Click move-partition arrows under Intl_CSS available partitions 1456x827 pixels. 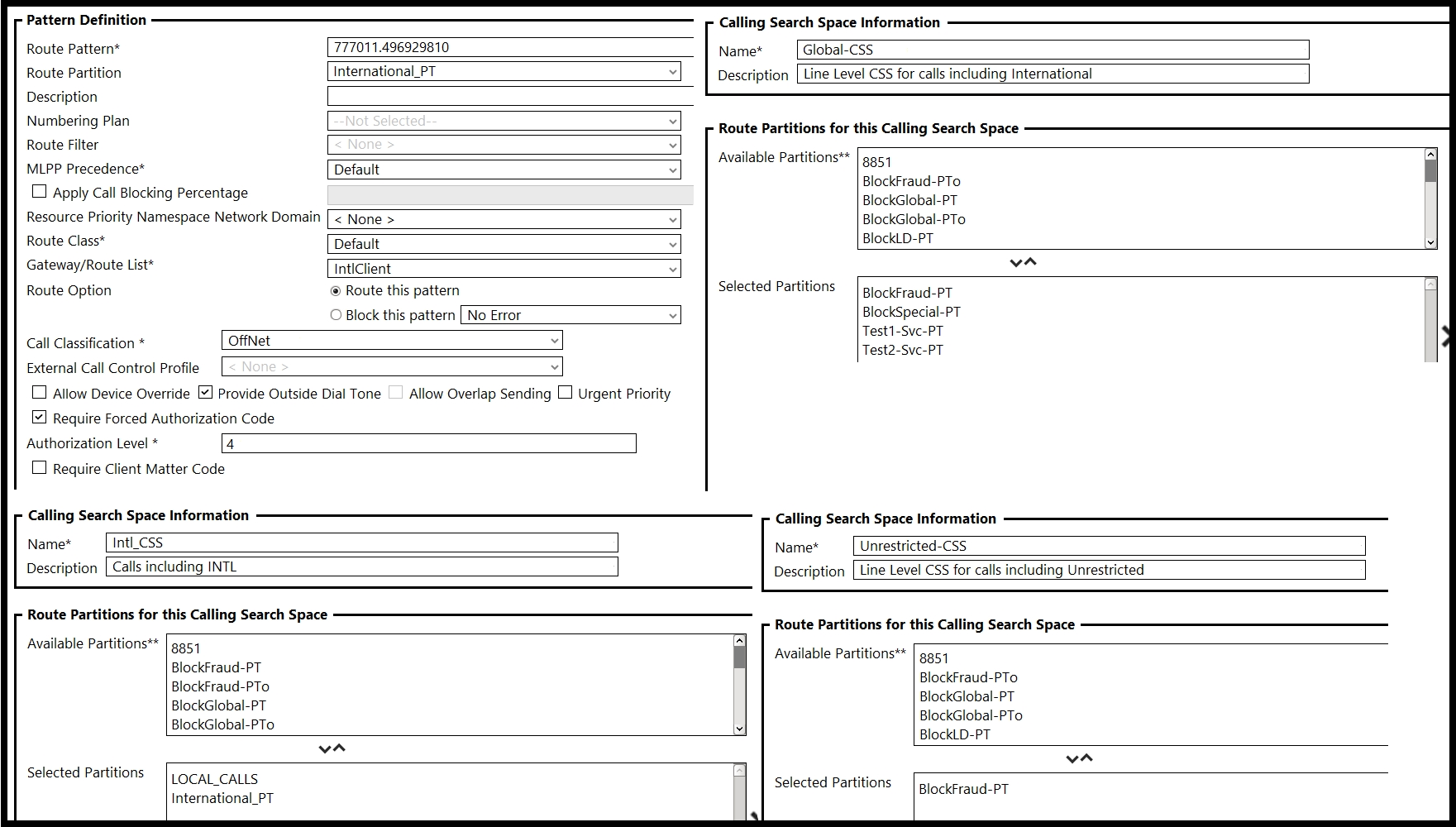332,748
